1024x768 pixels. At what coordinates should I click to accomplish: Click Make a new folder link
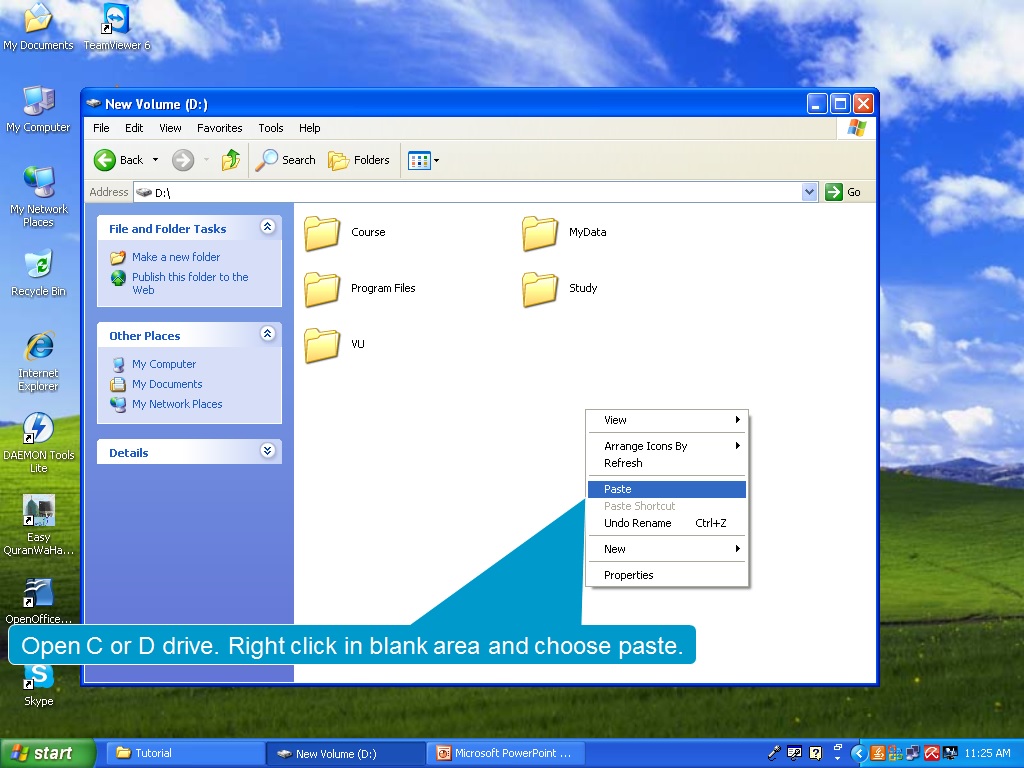[176, 257]
